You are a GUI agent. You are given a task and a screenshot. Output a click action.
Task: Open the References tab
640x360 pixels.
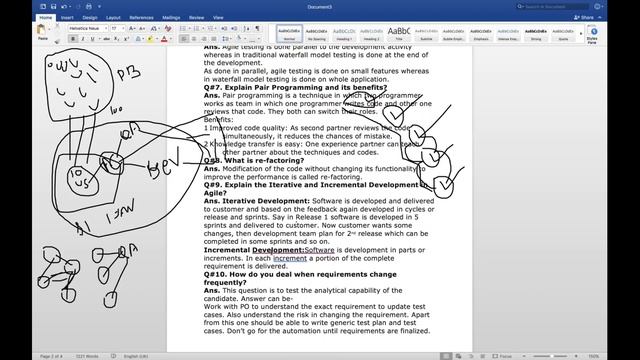[141, 18]
